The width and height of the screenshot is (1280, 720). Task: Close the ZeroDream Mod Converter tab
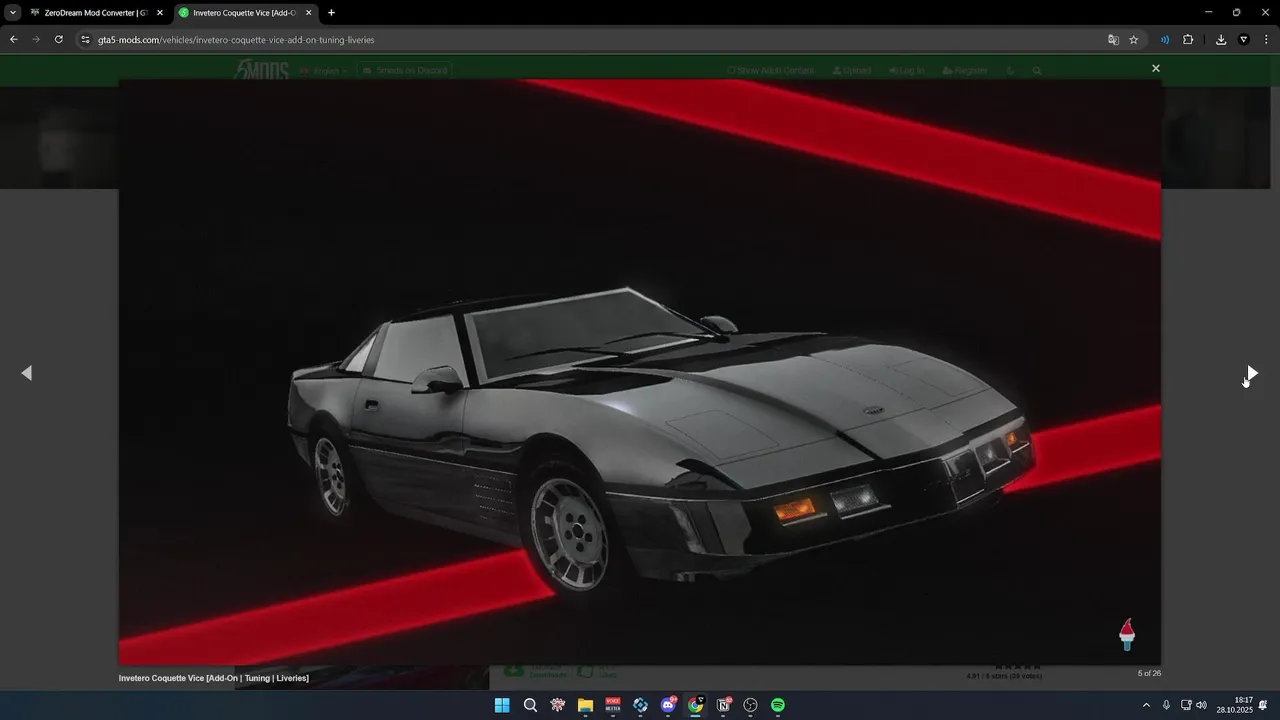click(160, 12)
